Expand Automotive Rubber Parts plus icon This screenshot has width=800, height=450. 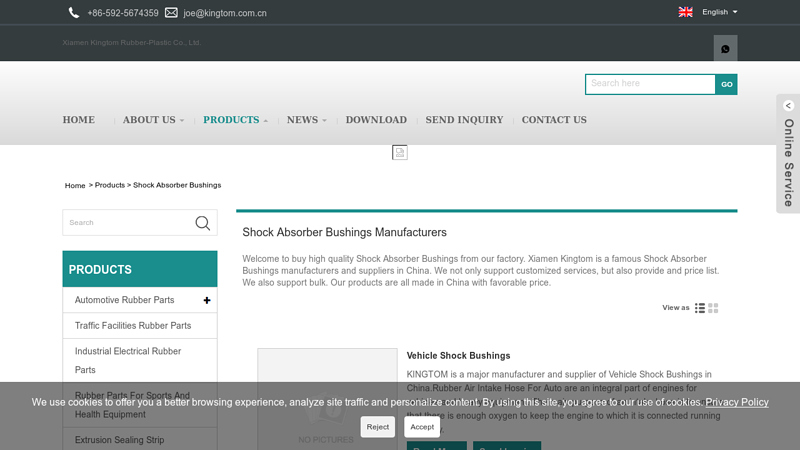point(207,301)
